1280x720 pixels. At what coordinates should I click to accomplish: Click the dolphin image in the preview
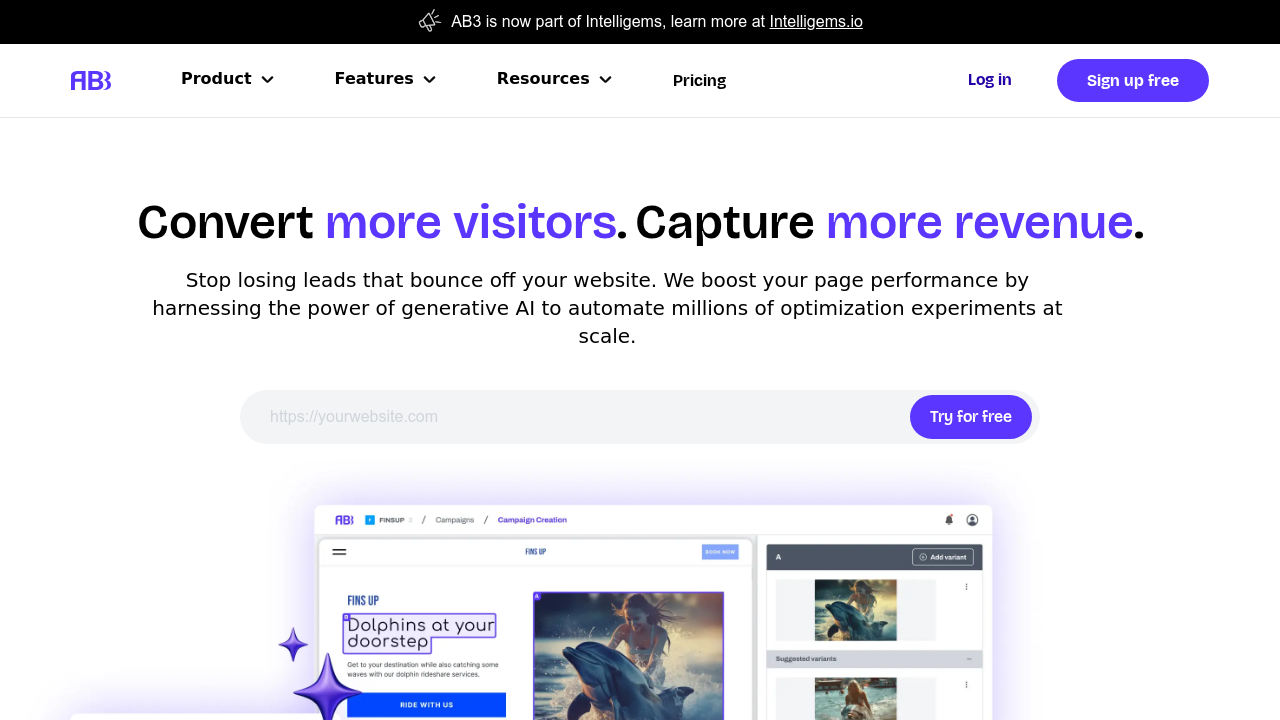[x=628, y=656]
